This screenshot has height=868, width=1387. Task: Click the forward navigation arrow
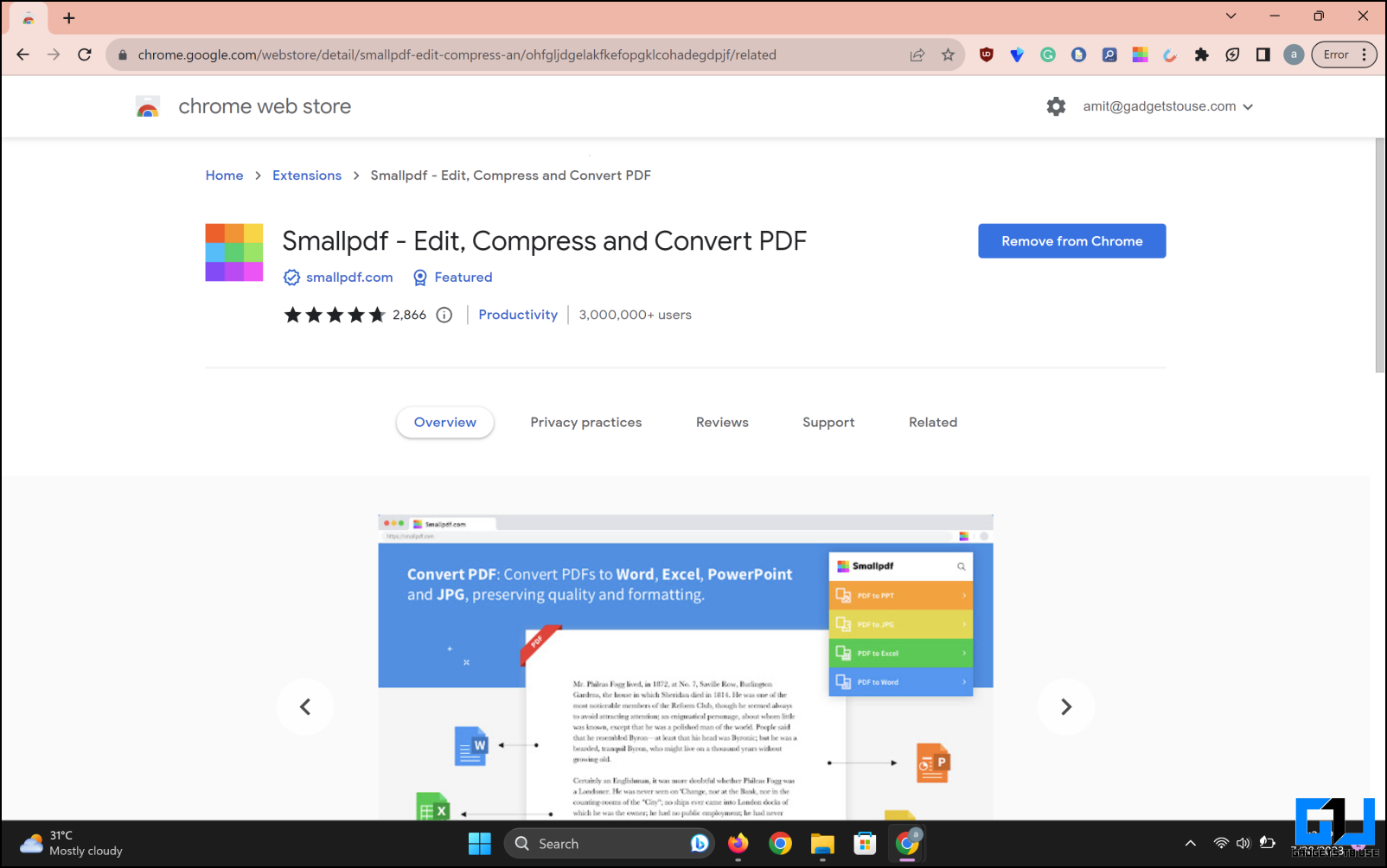click(54, 54)
